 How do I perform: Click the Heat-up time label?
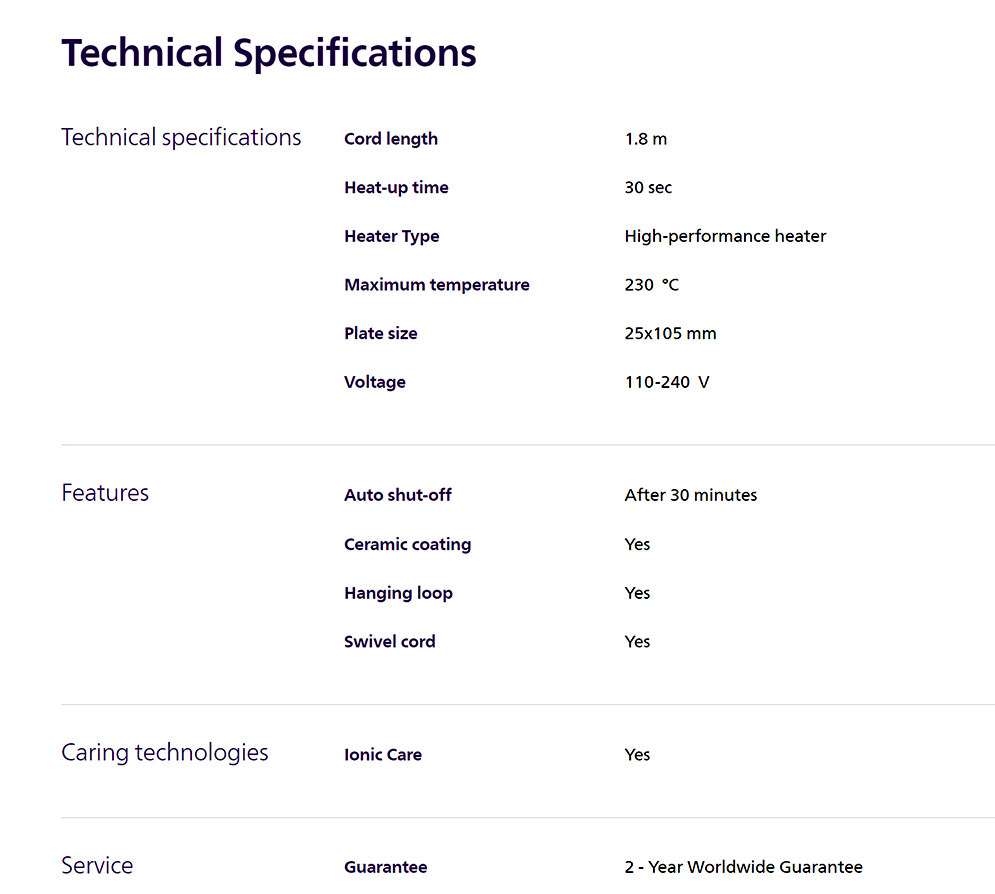tap(396, 187)
